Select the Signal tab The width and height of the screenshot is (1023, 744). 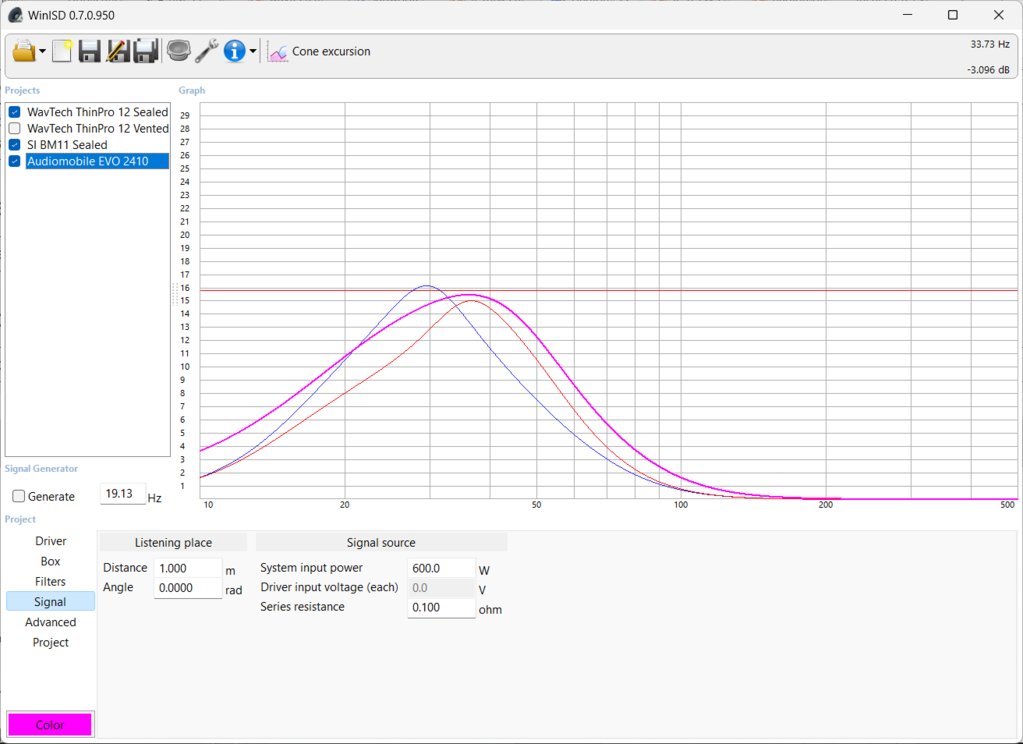(x=50, y=602)
